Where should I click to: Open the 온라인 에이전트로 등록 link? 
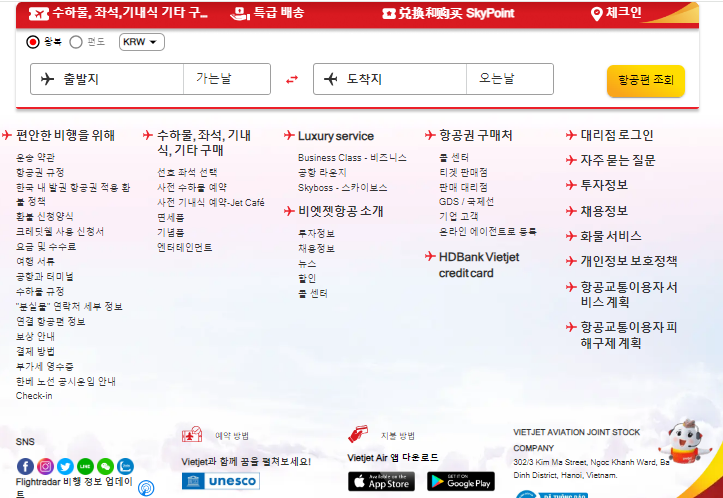488,231
